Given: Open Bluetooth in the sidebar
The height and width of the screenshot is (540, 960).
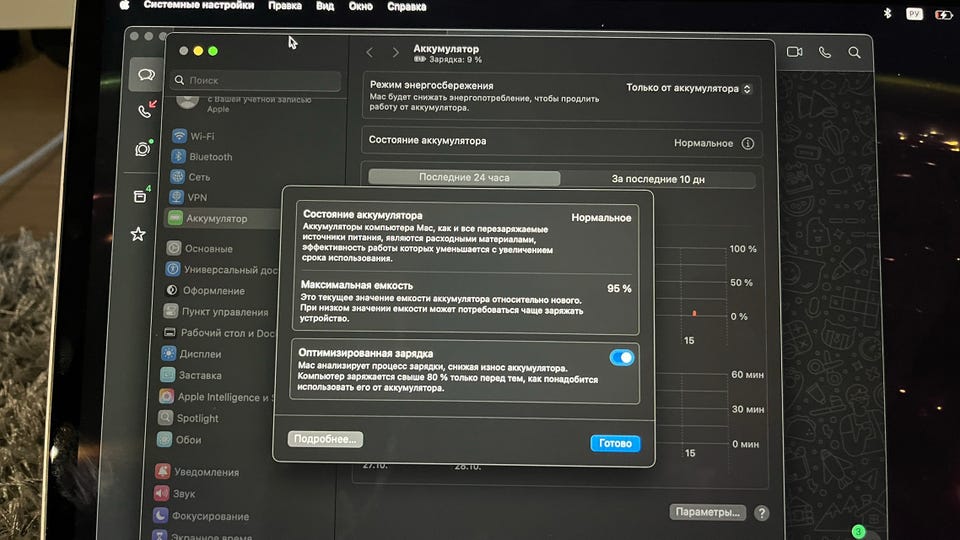Looking at the screenshot, I should tap(203, 157).
